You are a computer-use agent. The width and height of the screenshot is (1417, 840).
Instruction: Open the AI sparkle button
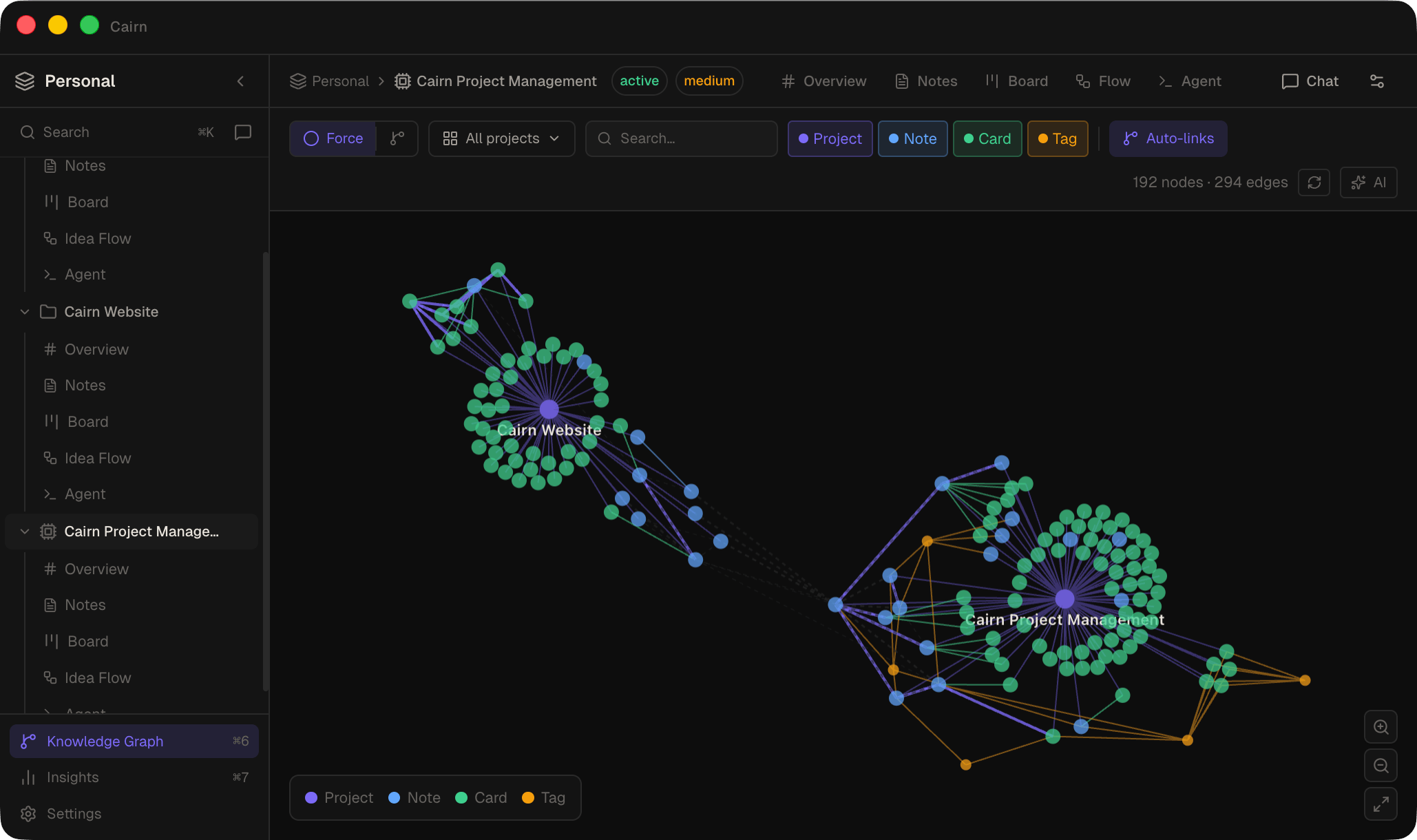click(x=1368, y=182)
